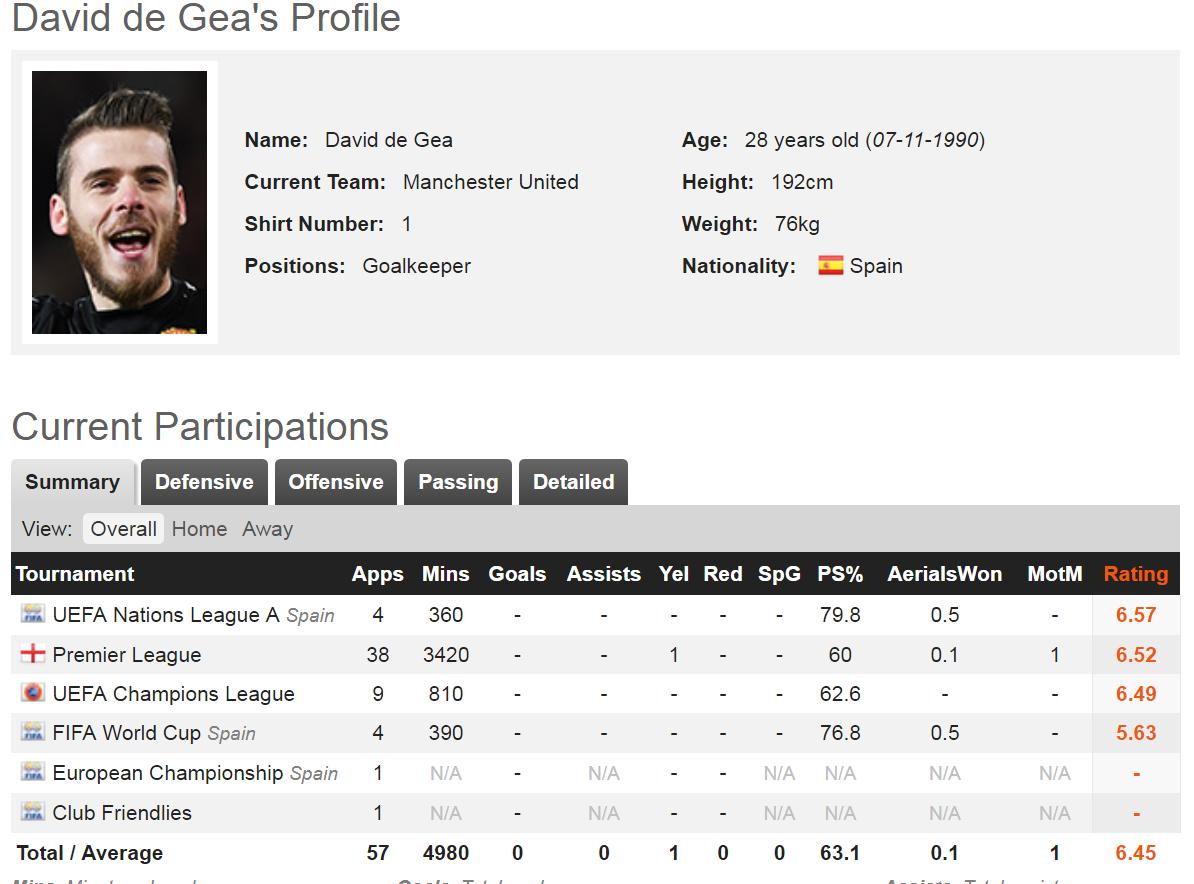Sort the table by Mins column
This screenshot has height=884, width=1194.
coord(445,574)
